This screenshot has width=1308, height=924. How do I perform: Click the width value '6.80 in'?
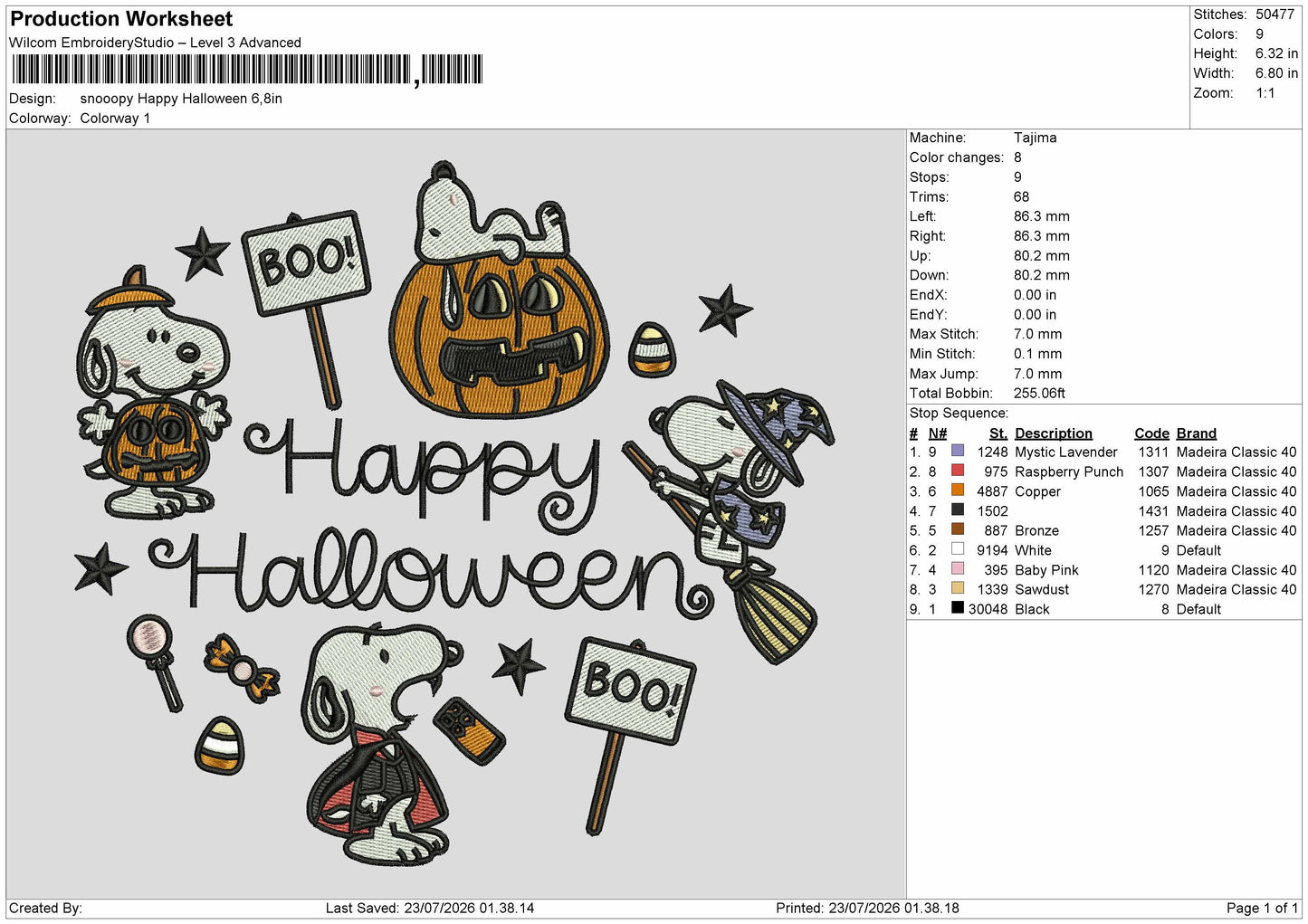(x=1276, y=73)
